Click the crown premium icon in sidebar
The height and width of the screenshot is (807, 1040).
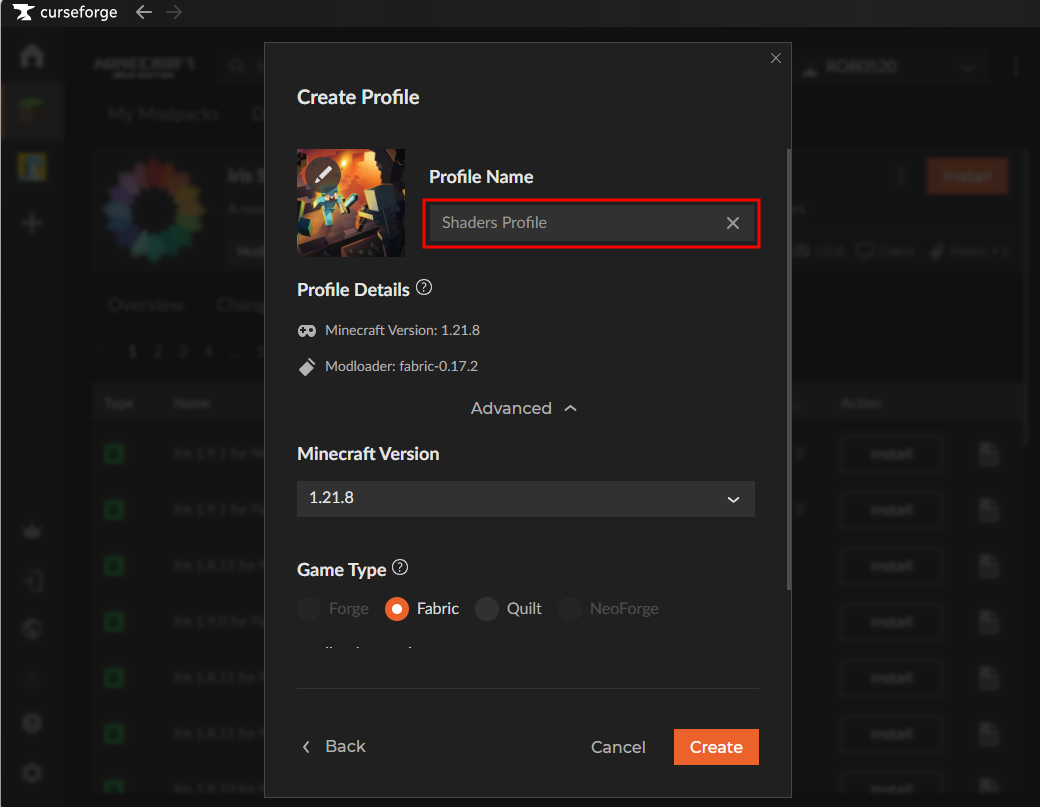32,532
